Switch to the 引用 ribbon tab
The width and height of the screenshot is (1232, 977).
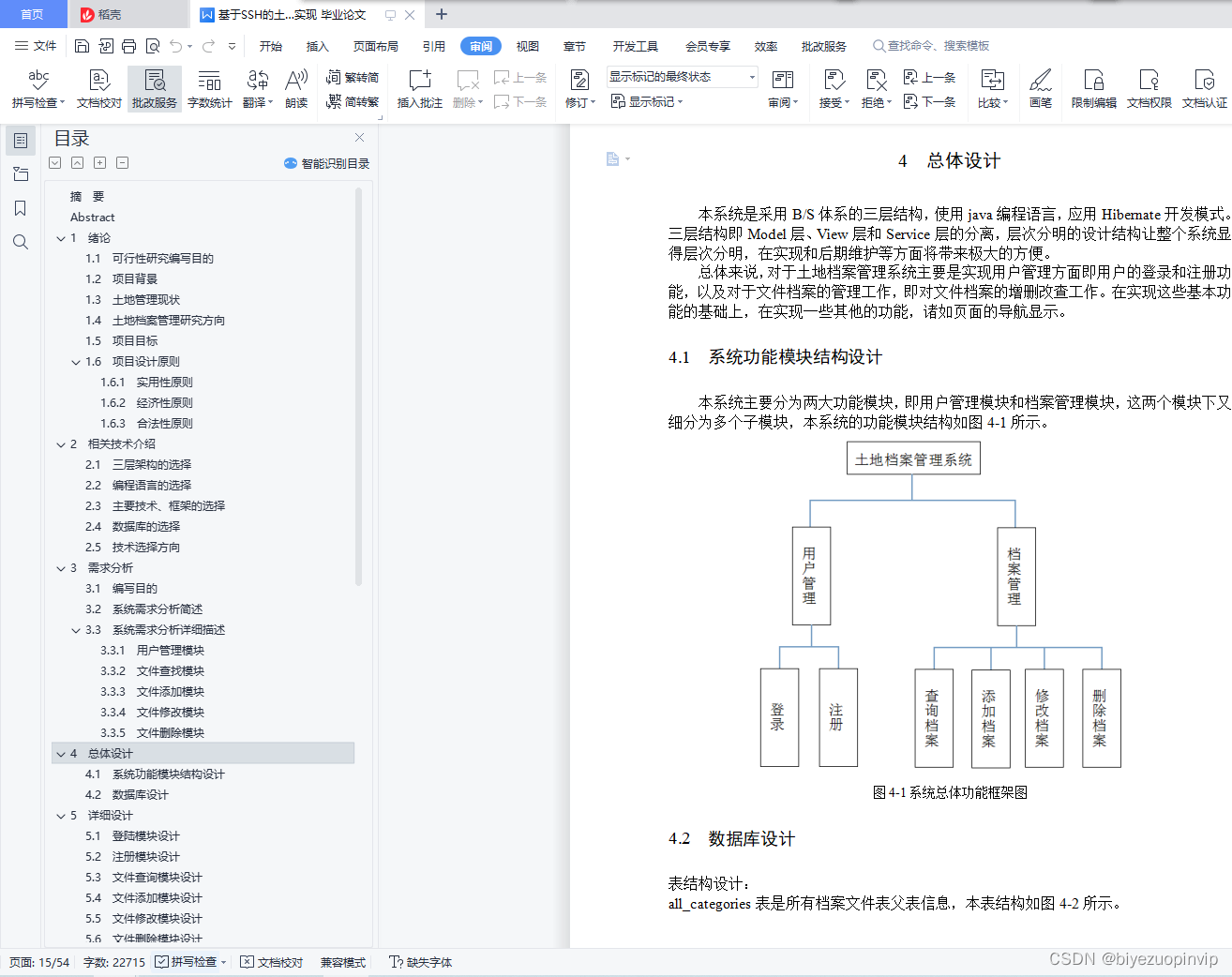(x=434, y=46)
